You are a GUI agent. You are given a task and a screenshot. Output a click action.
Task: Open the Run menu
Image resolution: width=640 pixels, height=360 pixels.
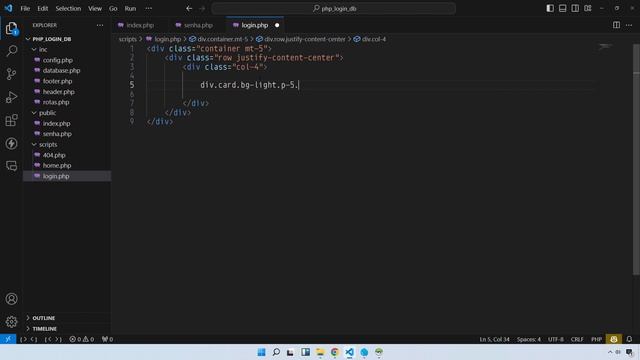[x=130, y=8]
